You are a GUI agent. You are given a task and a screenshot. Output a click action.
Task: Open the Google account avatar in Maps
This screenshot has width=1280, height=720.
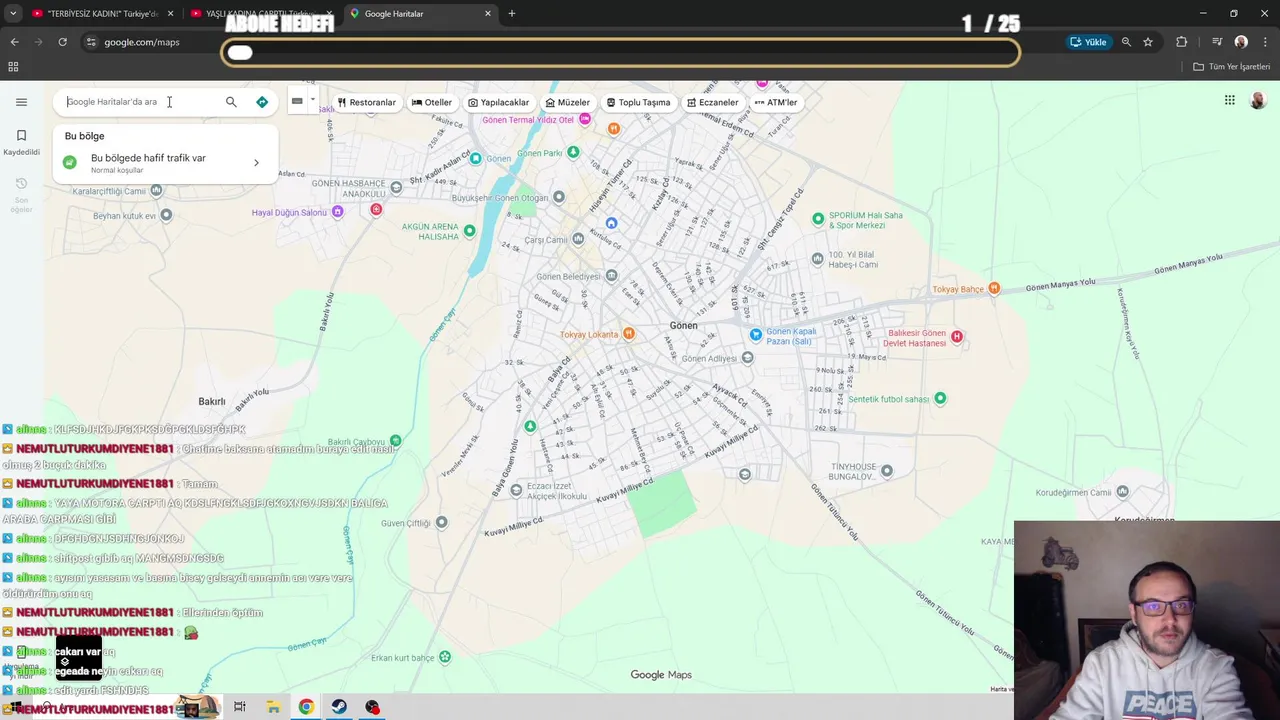tap(1258, 100)
